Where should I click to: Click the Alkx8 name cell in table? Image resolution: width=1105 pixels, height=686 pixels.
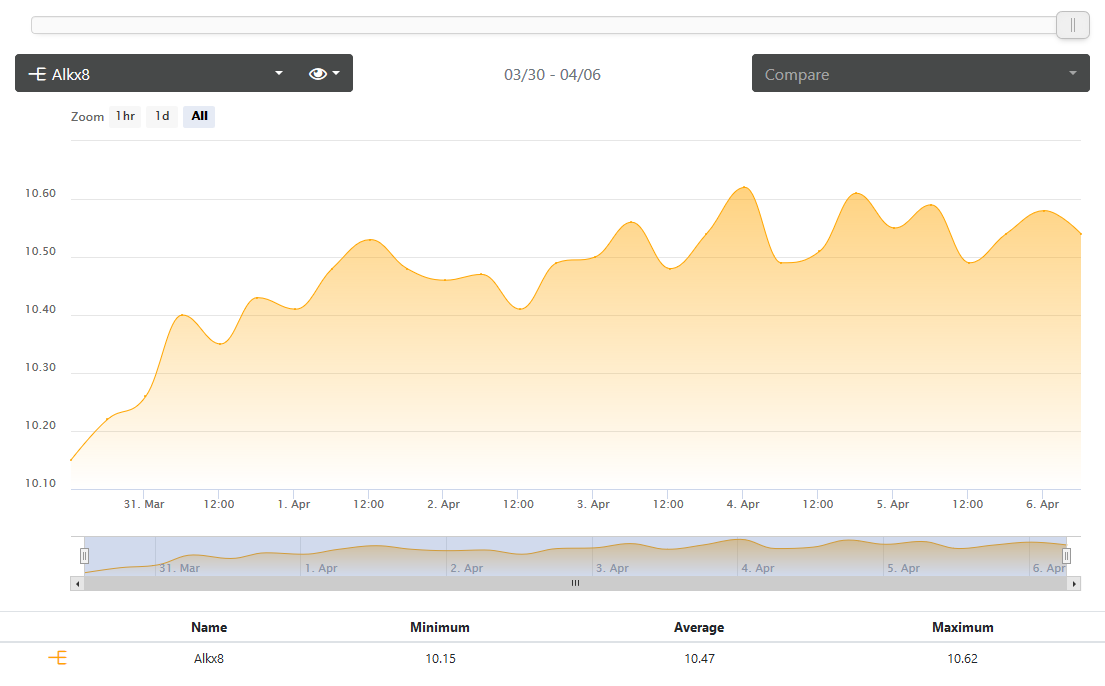tap(209, 659)
